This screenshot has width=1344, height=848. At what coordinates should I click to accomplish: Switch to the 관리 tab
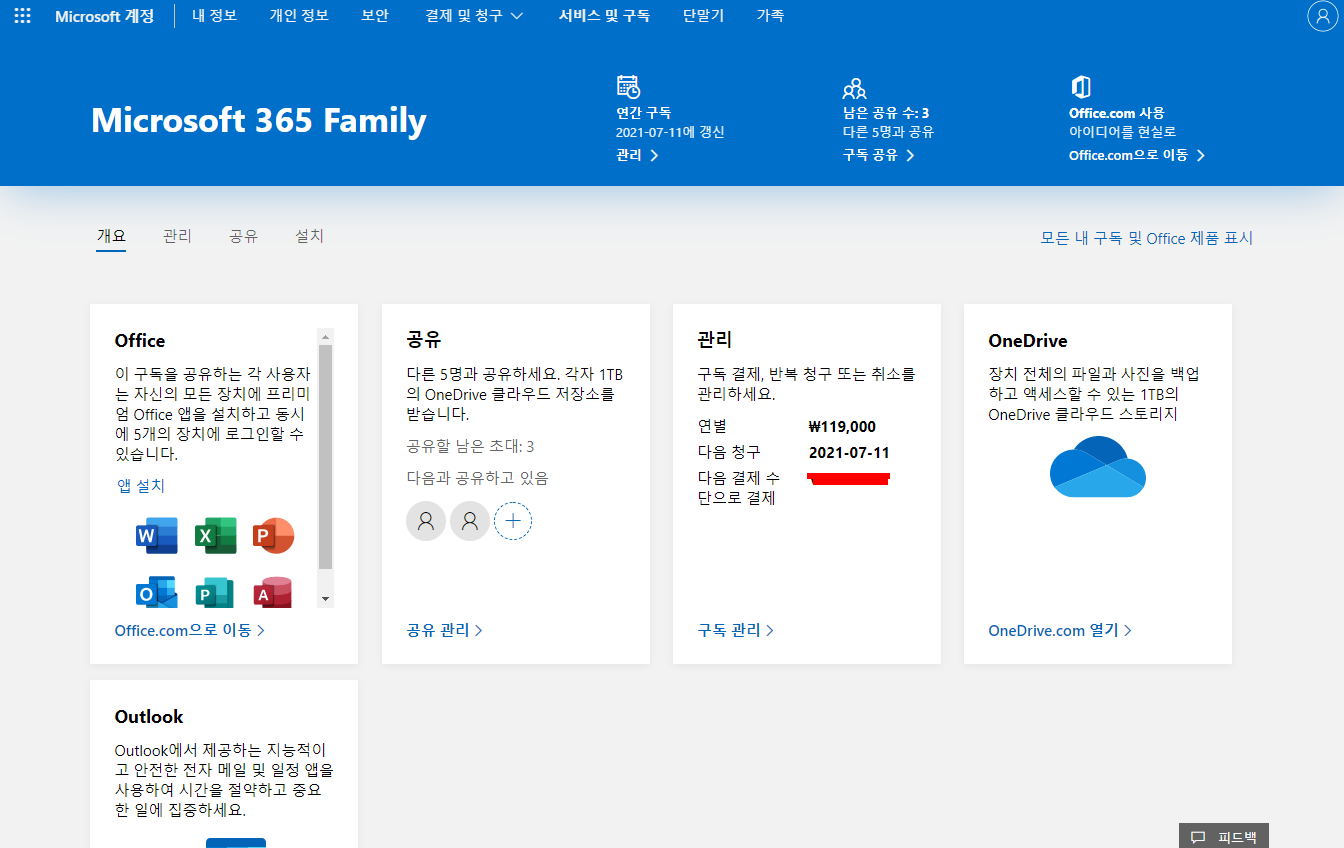pyautogui.click(x=177, y=236)
